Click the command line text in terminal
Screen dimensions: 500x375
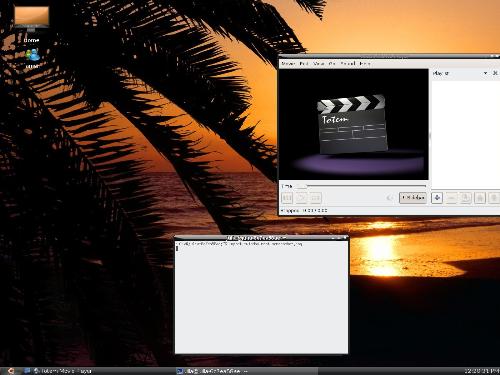239,244
